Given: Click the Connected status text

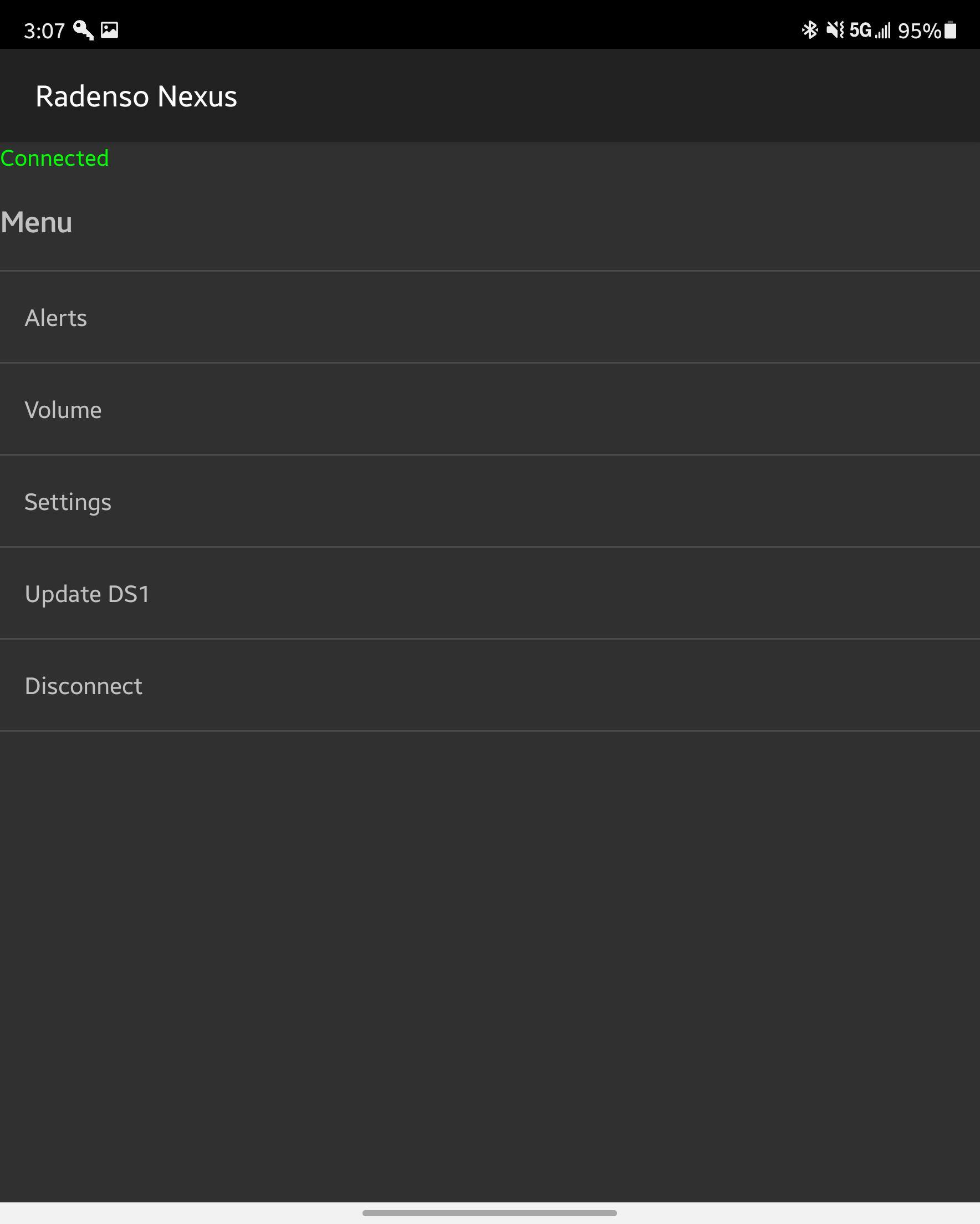Looking at the screenshot, I should [55, 159].
